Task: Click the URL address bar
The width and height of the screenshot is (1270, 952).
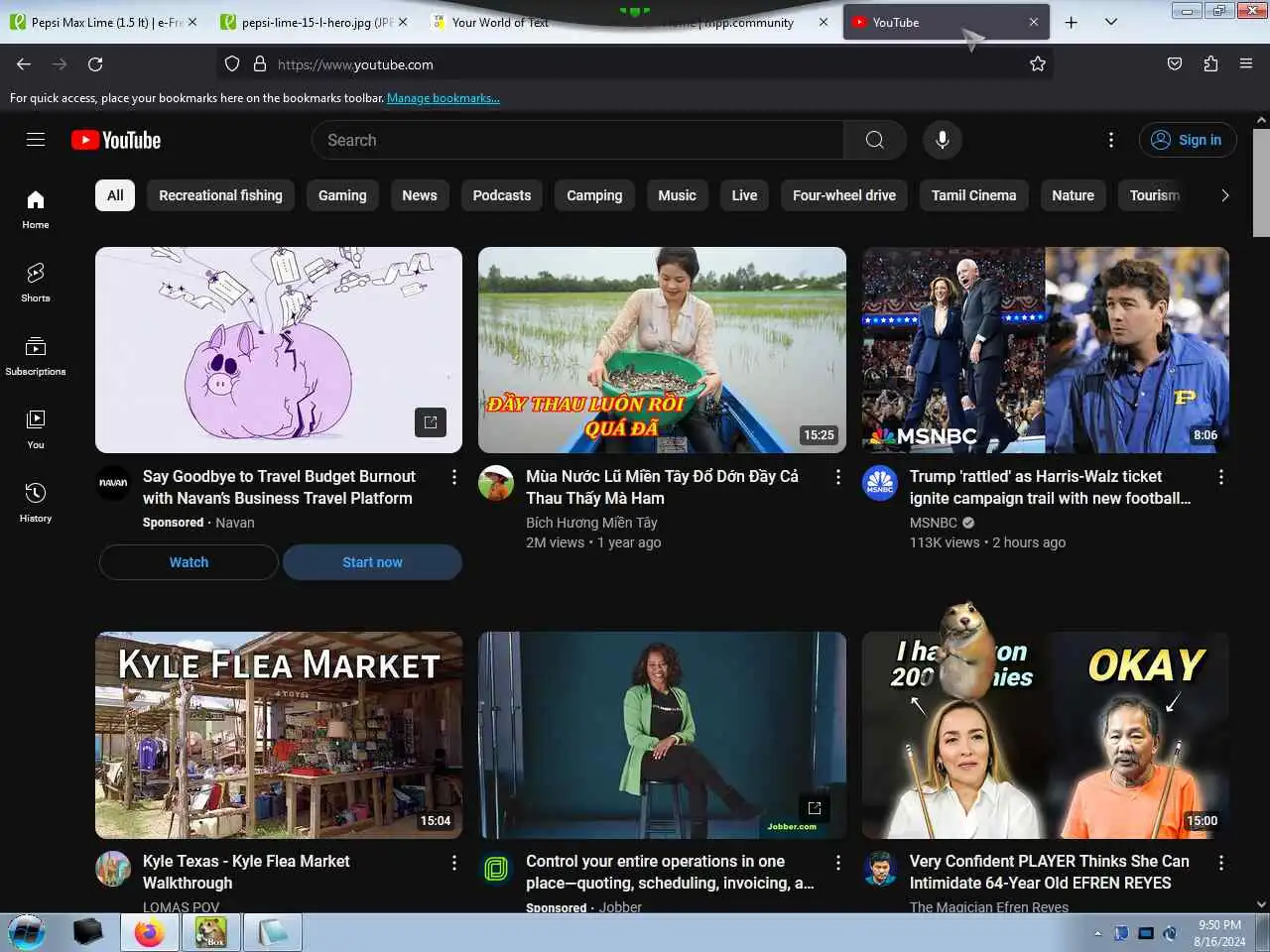Action: tap(635, 64)
